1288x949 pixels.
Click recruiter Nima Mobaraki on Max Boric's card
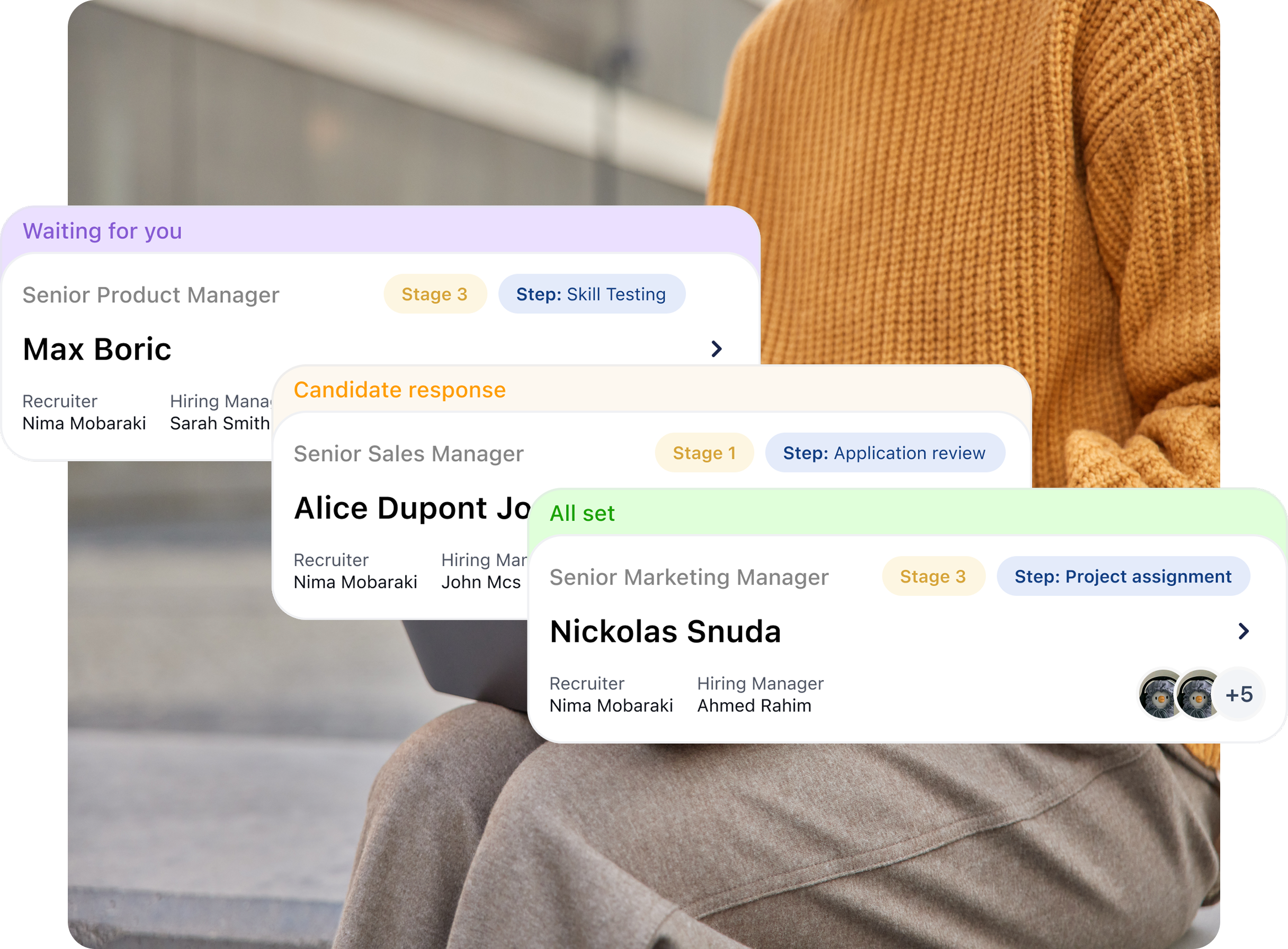[84, 423]
